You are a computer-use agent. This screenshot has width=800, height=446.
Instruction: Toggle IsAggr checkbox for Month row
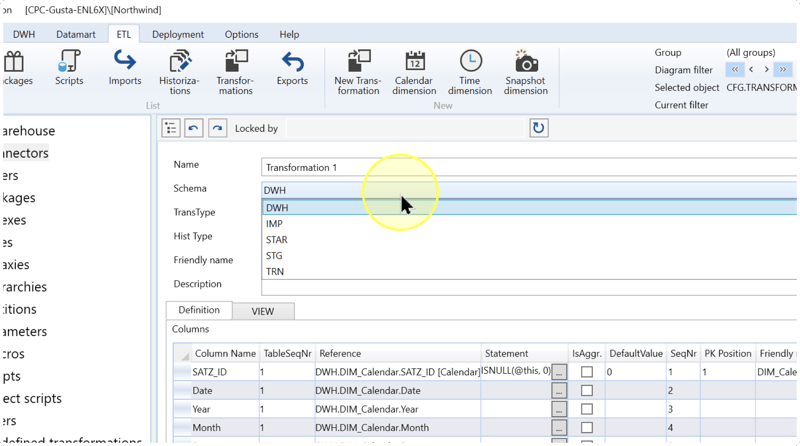click(x=587, y=428)
